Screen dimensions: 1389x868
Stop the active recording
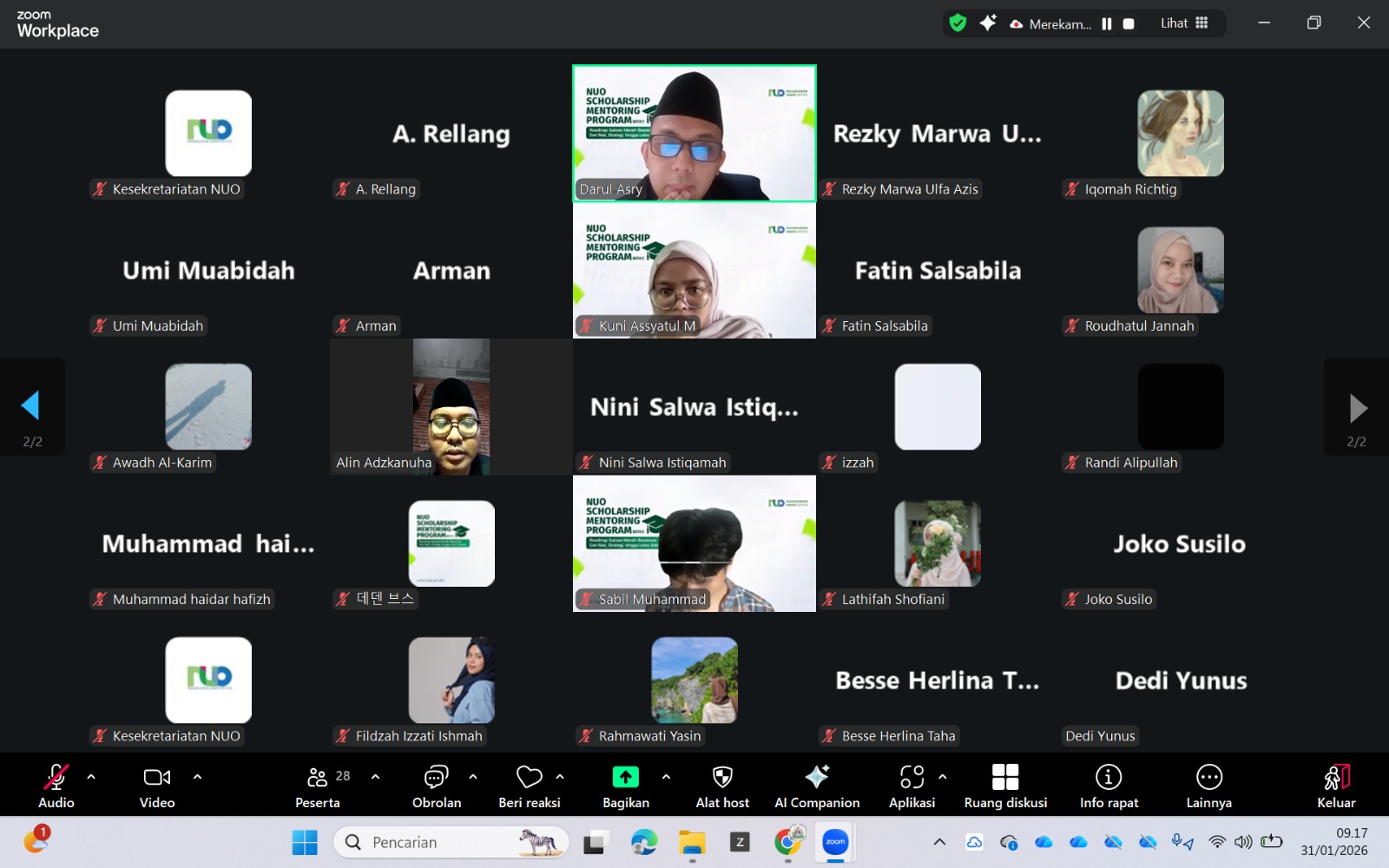1129,23
